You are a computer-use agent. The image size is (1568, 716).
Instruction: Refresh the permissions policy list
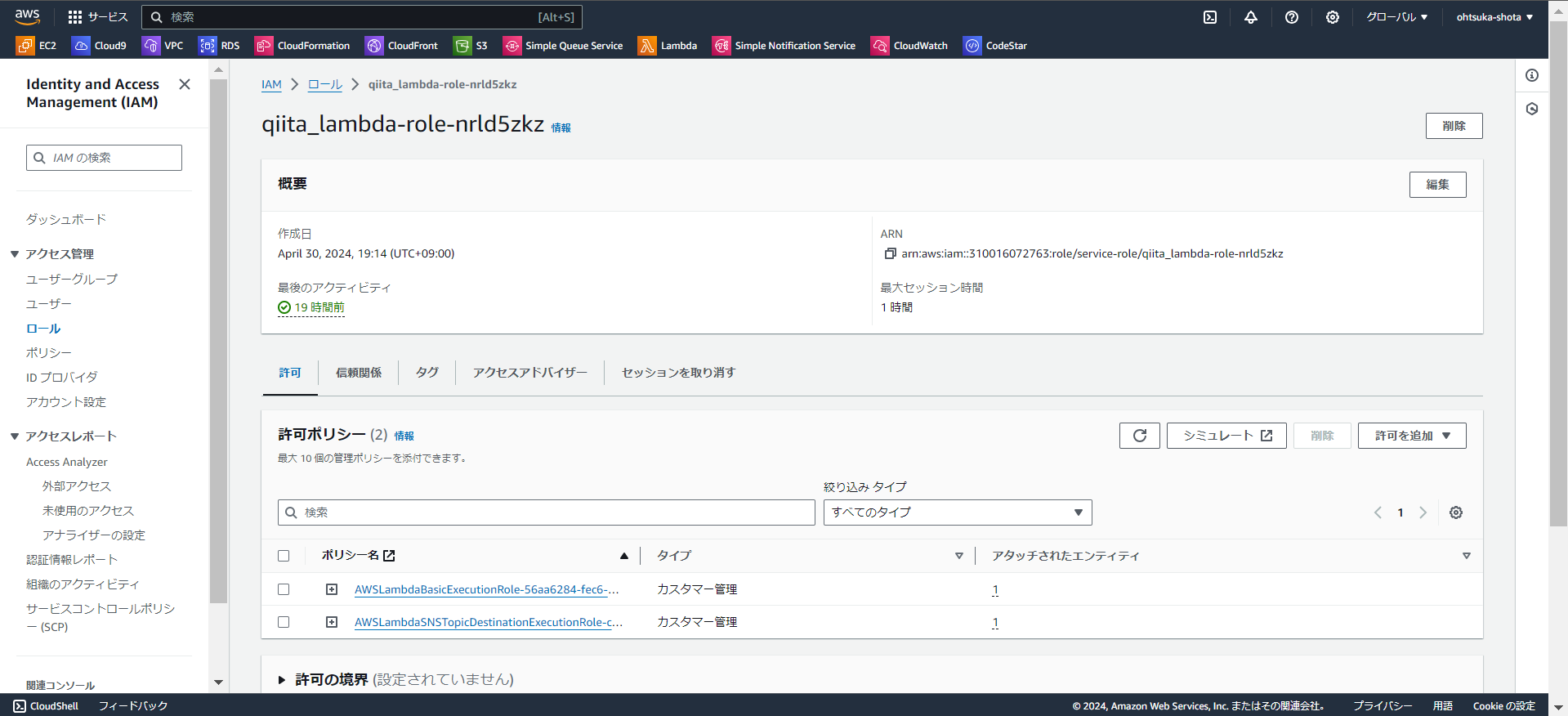tap(1140, 436)
